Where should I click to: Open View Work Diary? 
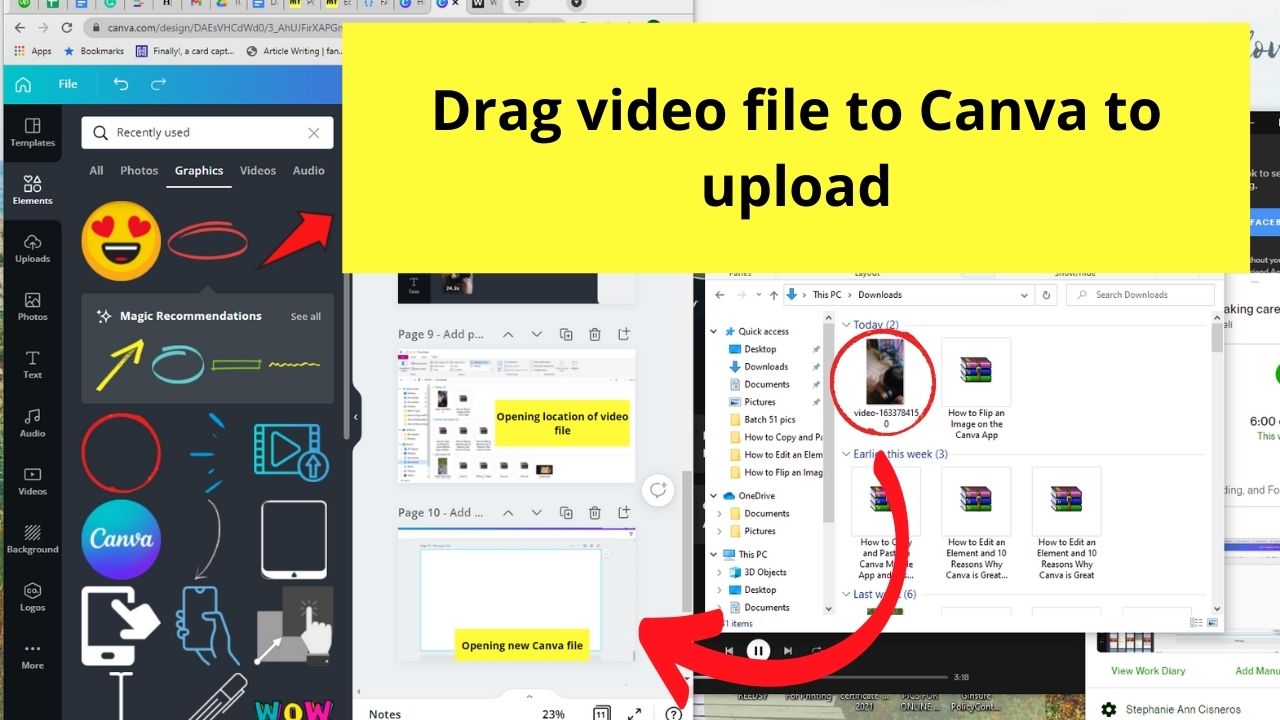pos(1146,670)
